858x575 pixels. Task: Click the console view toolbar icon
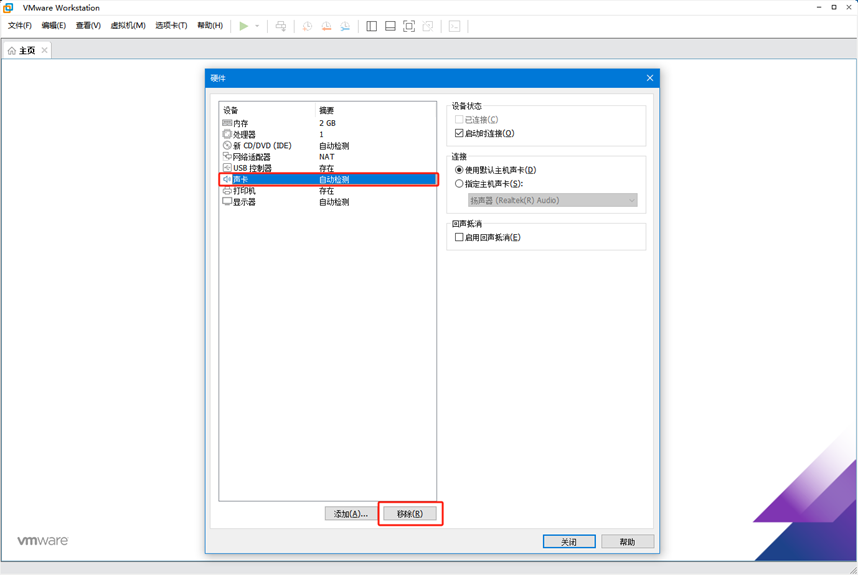454,26
